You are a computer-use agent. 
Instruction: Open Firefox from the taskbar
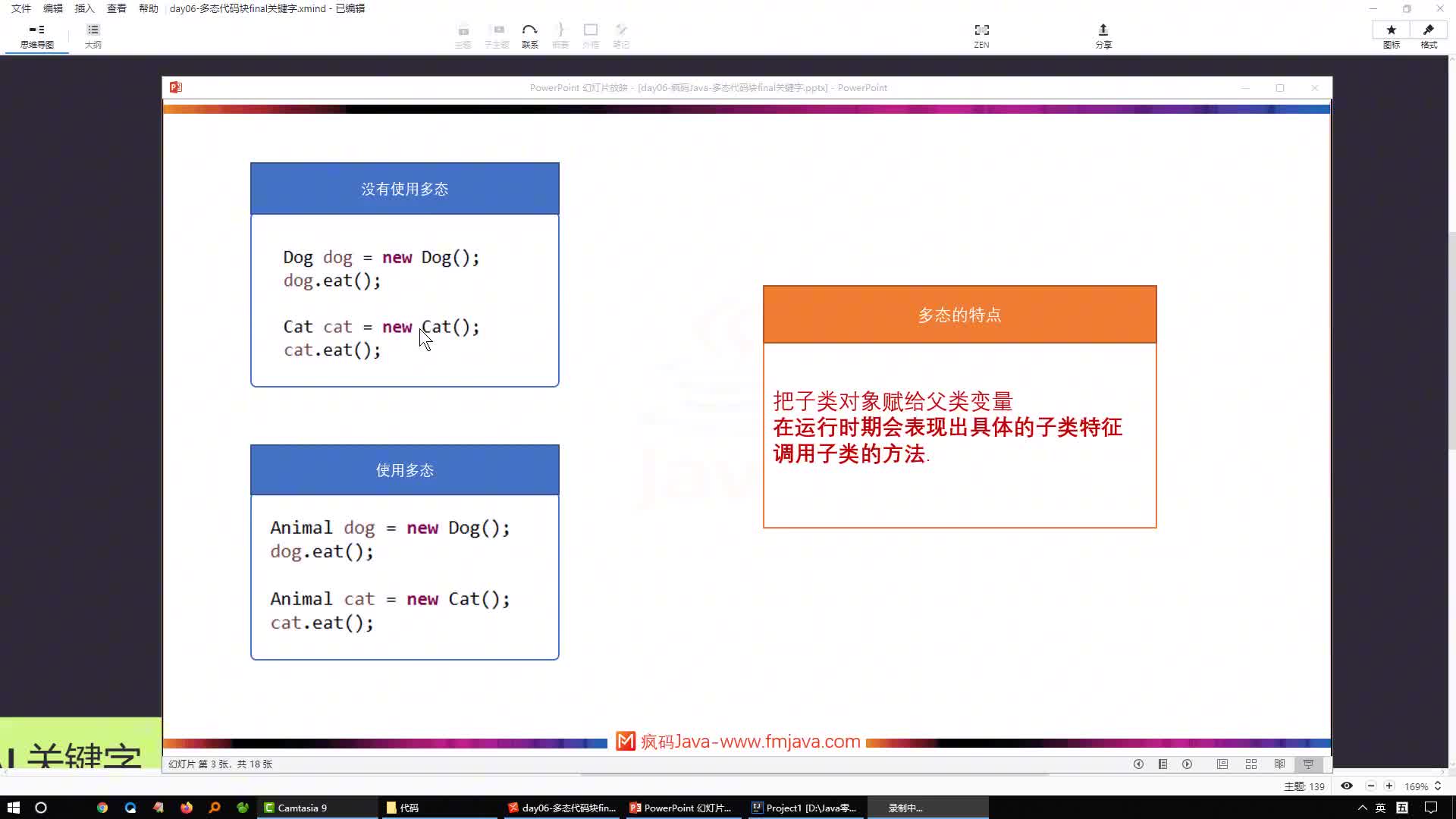[187, 808]
